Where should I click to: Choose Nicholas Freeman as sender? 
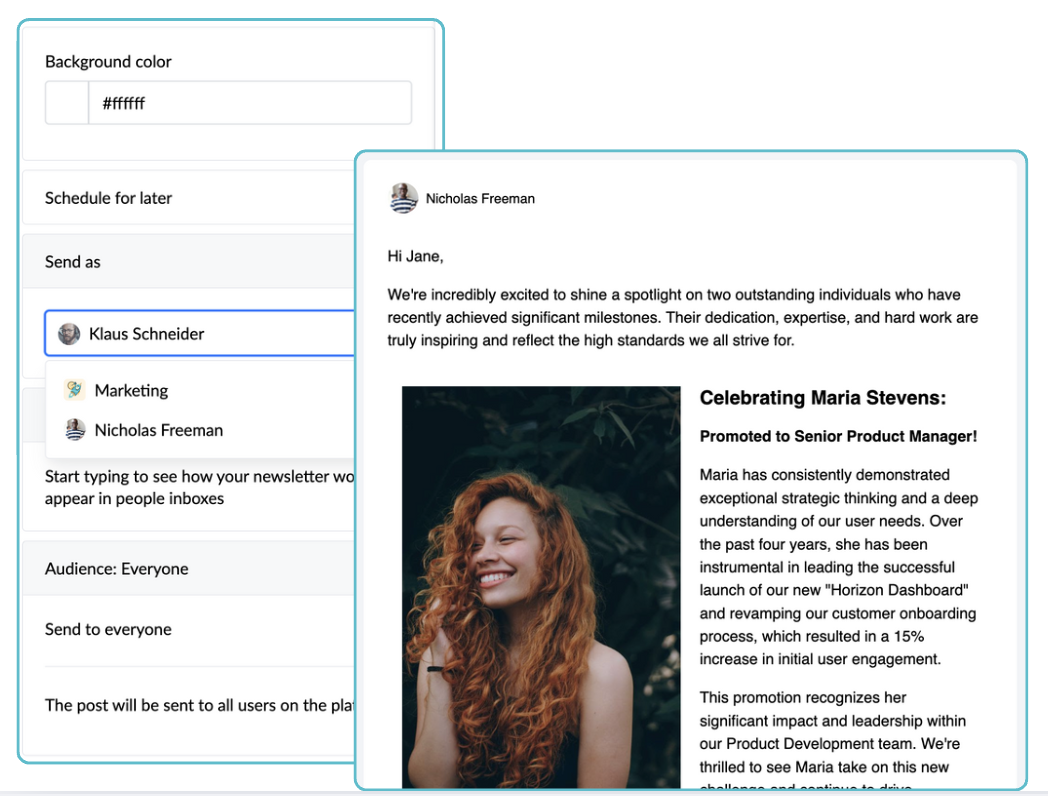200,430
